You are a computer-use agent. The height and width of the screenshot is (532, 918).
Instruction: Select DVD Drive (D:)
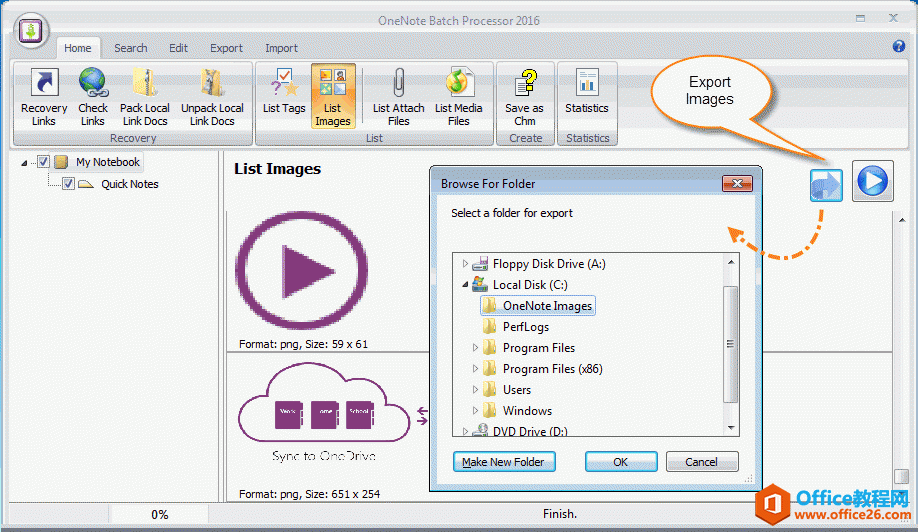point(520,431)
